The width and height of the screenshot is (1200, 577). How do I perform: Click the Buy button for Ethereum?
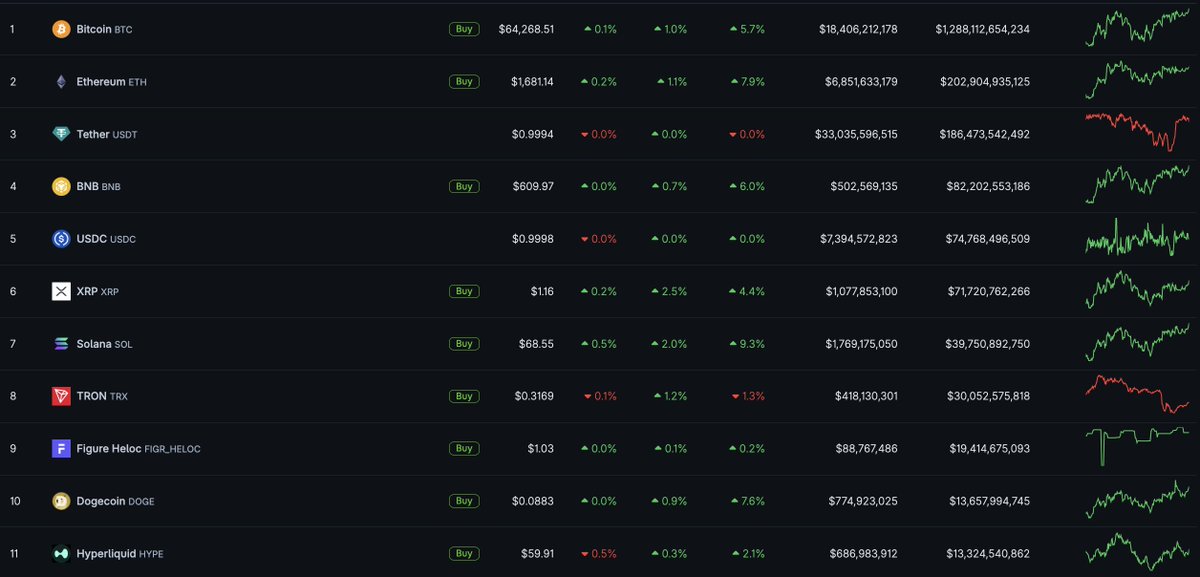click(x=464, y=81)
